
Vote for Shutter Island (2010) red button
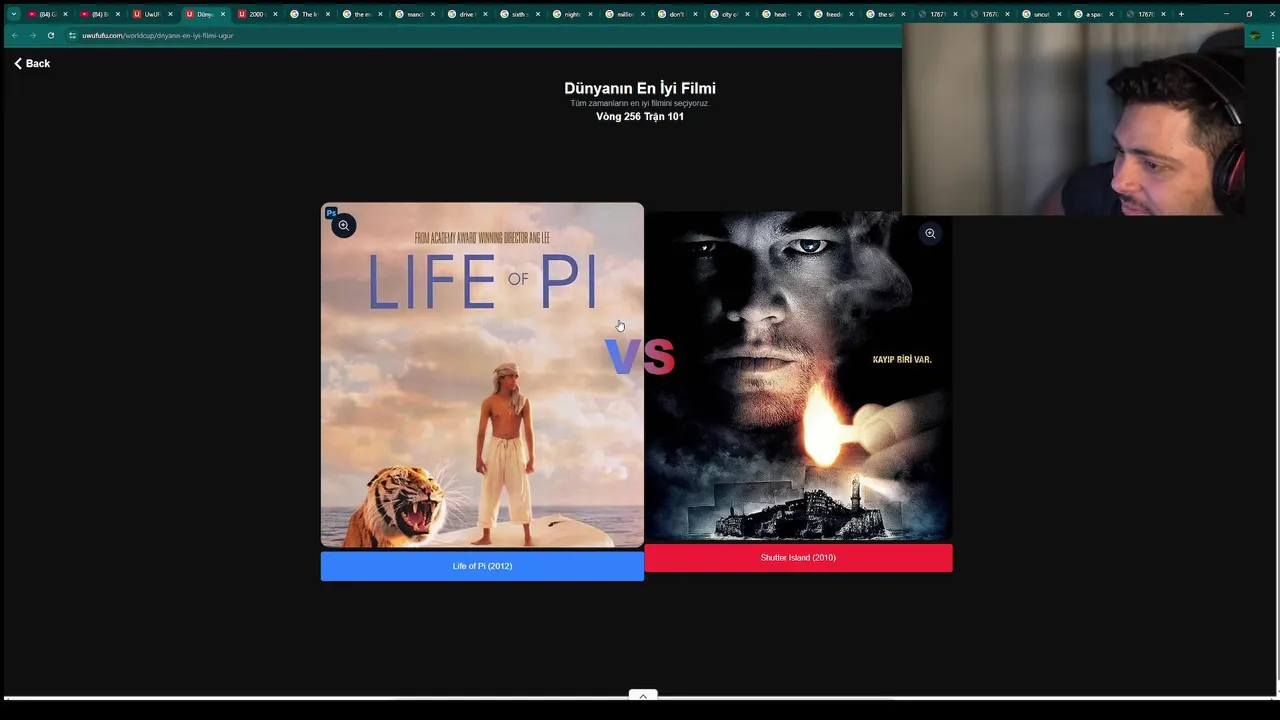(798, 558)
